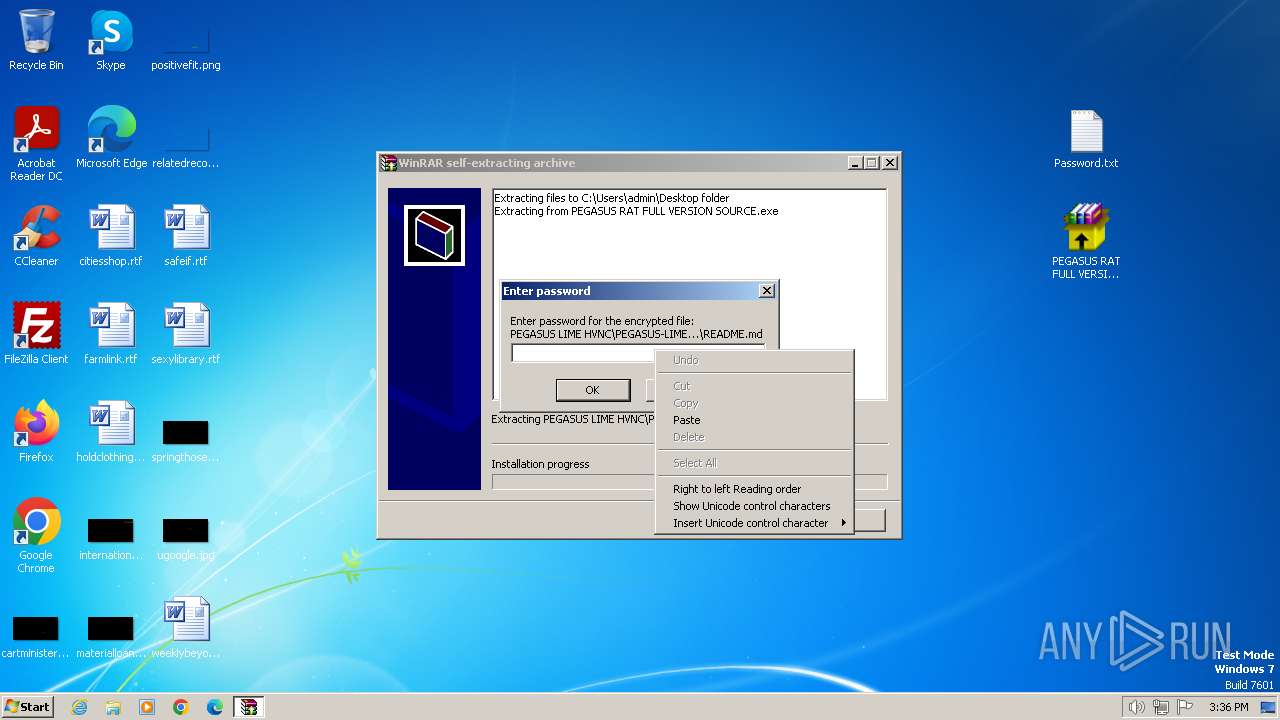The height and width of the screenshot is (720, 1280).
Task: Click the WinRAR title bar icon
Action: pyautogui.click(x=389, y=163)
